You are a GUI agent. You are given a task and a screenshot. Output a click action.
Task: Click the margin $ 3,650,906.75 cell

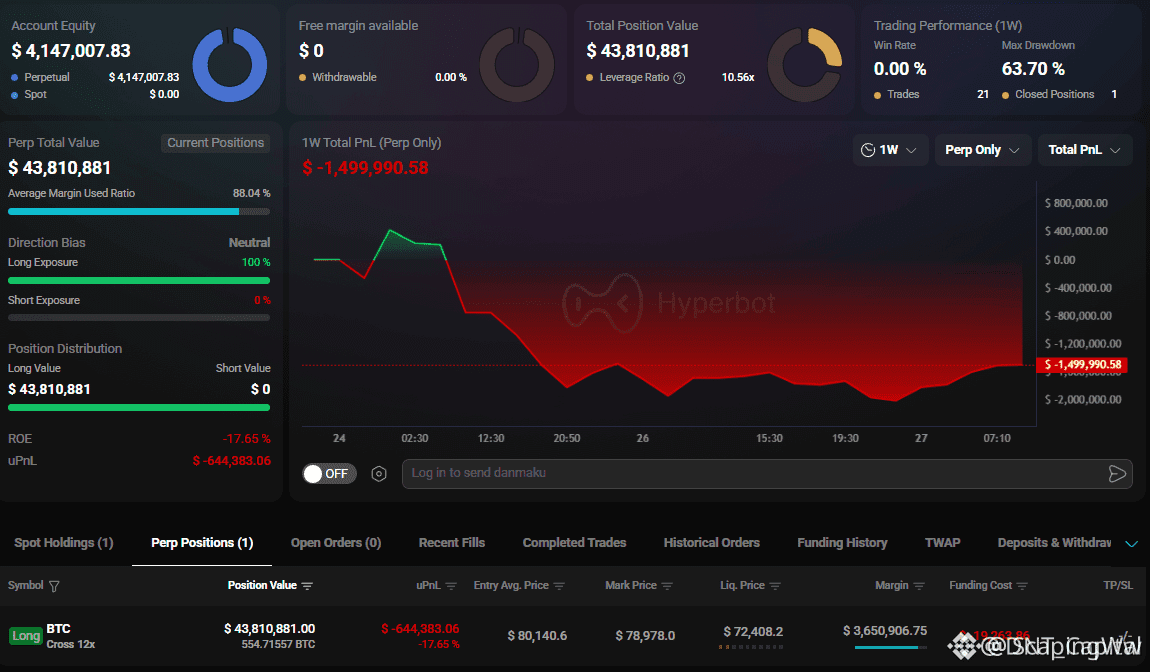pyautogui.click(x=885, y=631)
